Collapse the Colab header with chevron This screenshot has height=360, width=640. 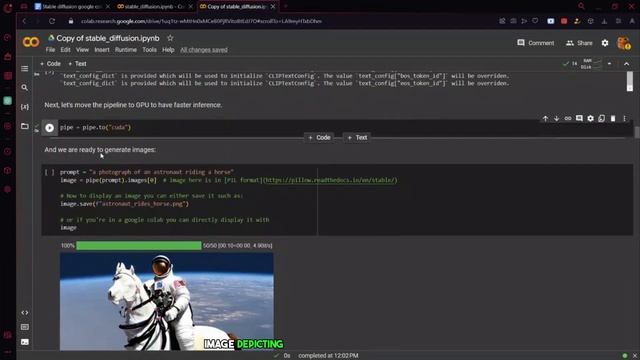pyautogui.click(x=627, y=64)
